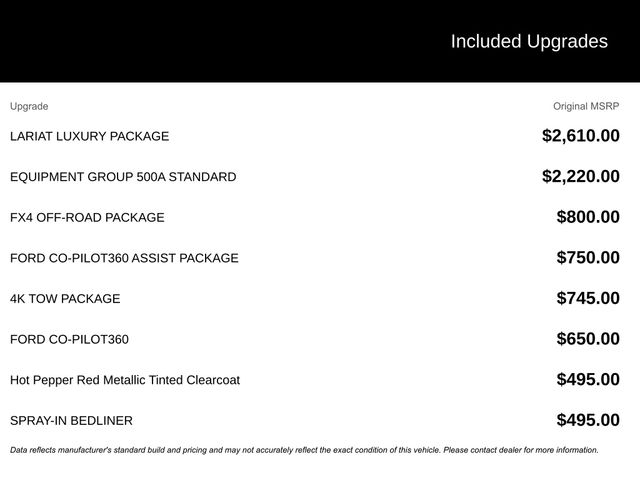640x480 pixels.
Task: Select EQUIPMENT GROUP 500A STANDARD text
Action: (123, 177)
